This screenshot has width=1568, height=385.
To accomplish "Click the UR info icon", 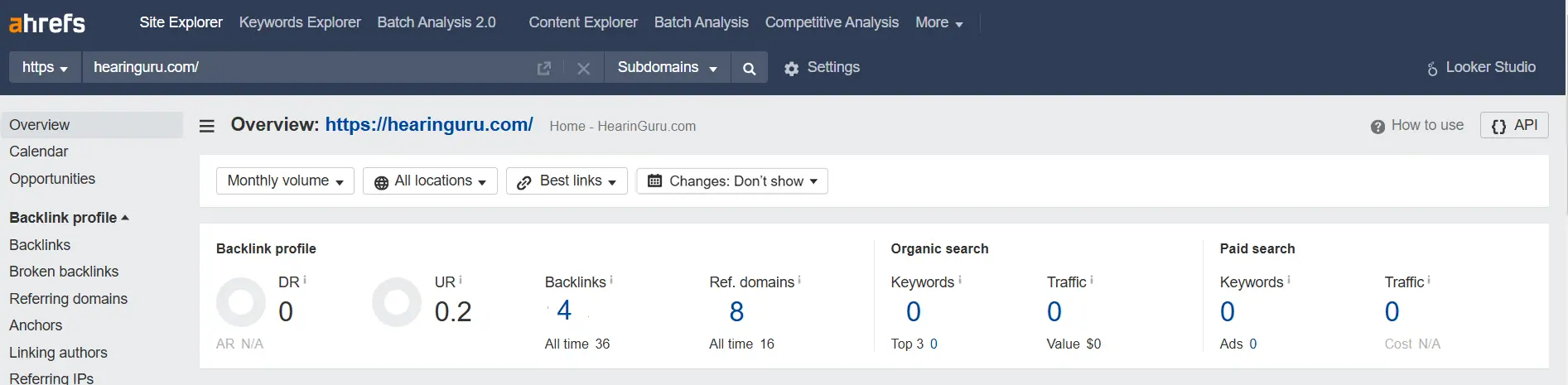I will coord(461,281).
